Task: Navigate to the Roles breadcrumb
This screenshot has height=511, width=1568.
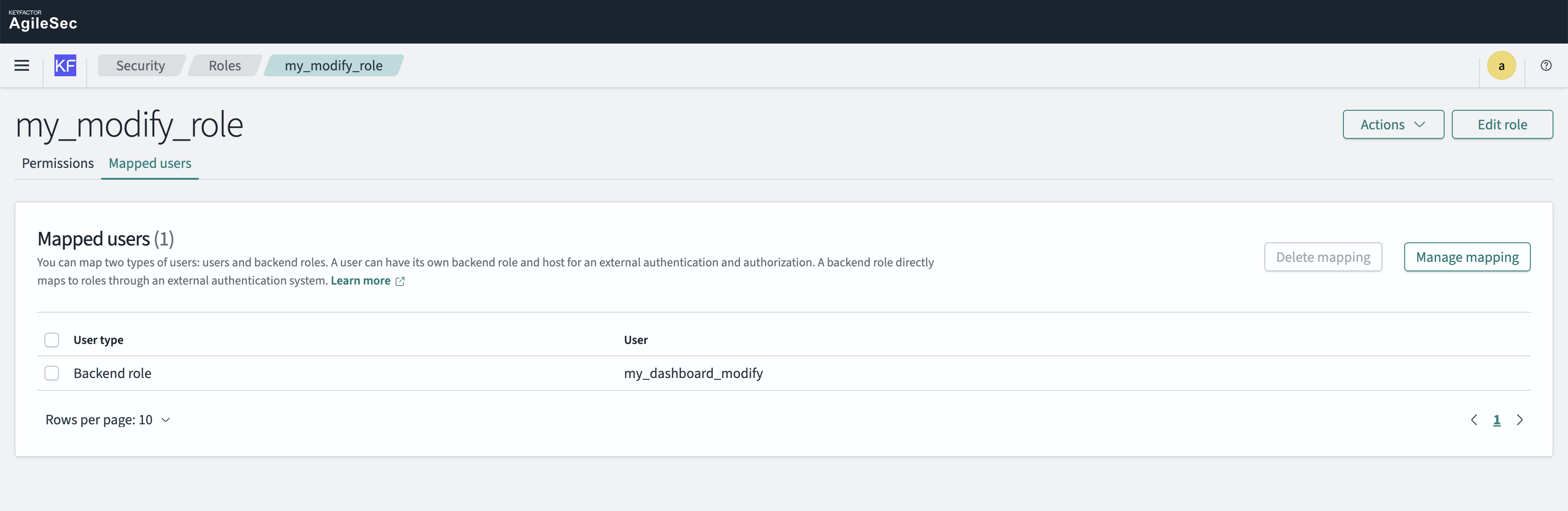Action: pyautogui.click(x=225, y=66)
